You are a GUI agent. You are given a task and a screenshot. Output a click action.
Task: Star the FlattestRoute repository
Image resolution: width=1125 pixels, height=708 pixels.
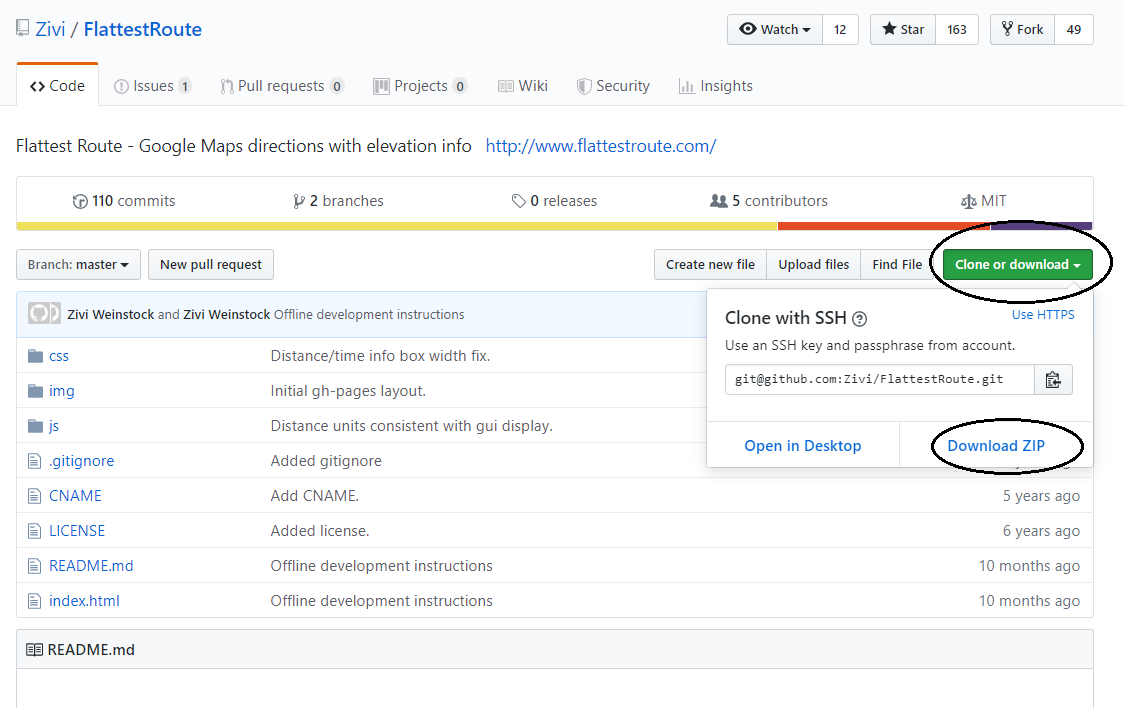coord(903,29)
